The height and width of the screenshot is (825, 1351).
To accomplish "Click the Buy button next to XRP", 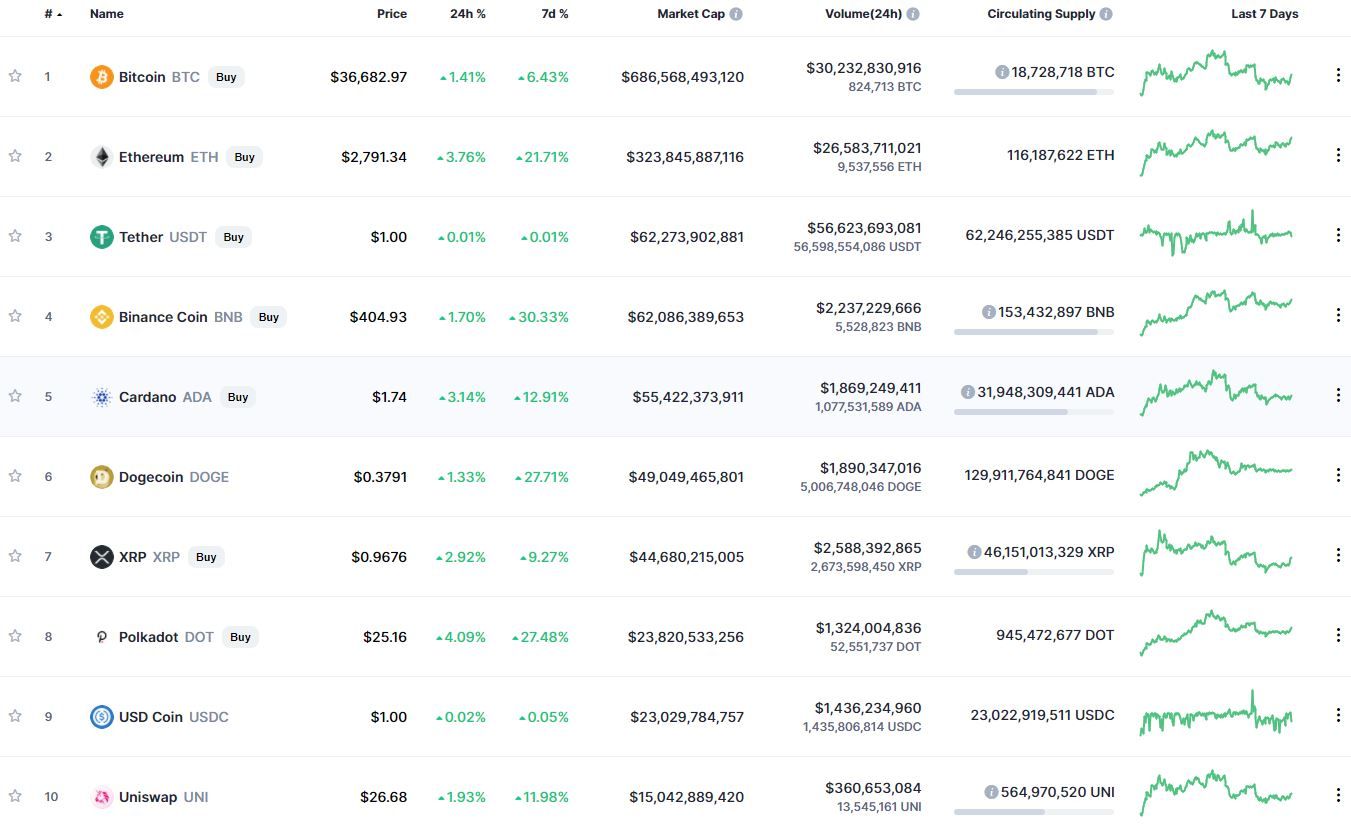I will (206, 557).
